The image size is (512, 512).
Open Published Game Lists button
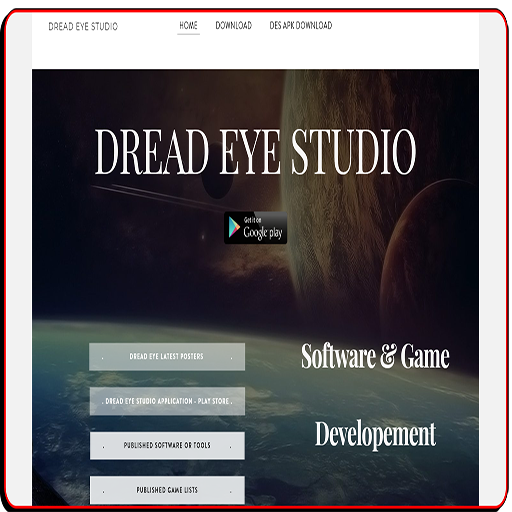point(167,490)
